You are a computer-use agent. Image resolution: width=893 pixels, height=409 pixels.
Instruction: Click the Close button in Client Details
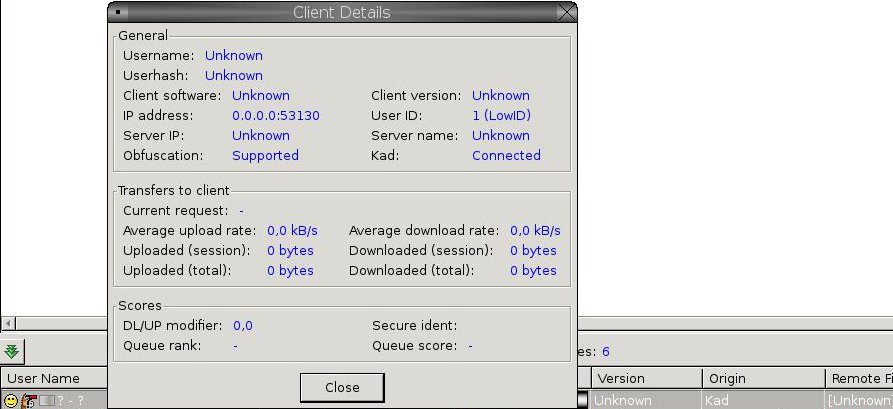coord(342,387)
